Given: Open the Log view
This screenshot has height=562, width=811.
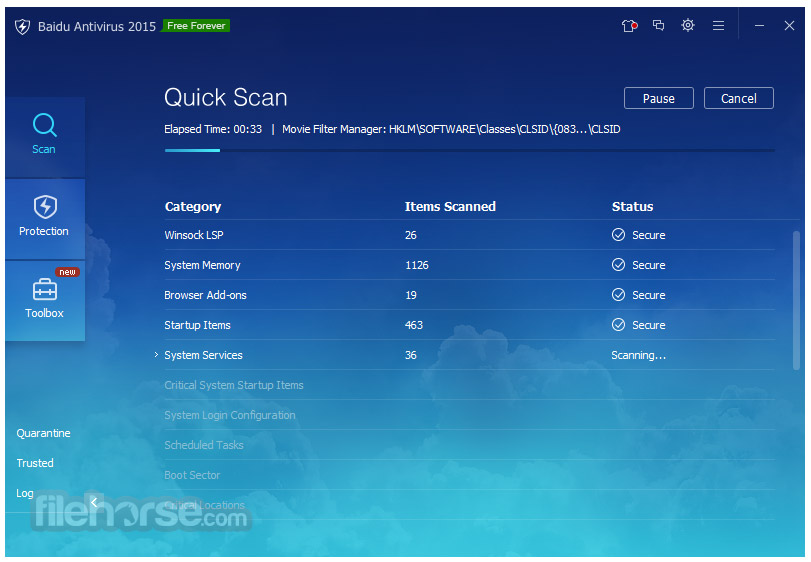Looking at the screenshot, I should pyautogui.click(x=24, y=493).
